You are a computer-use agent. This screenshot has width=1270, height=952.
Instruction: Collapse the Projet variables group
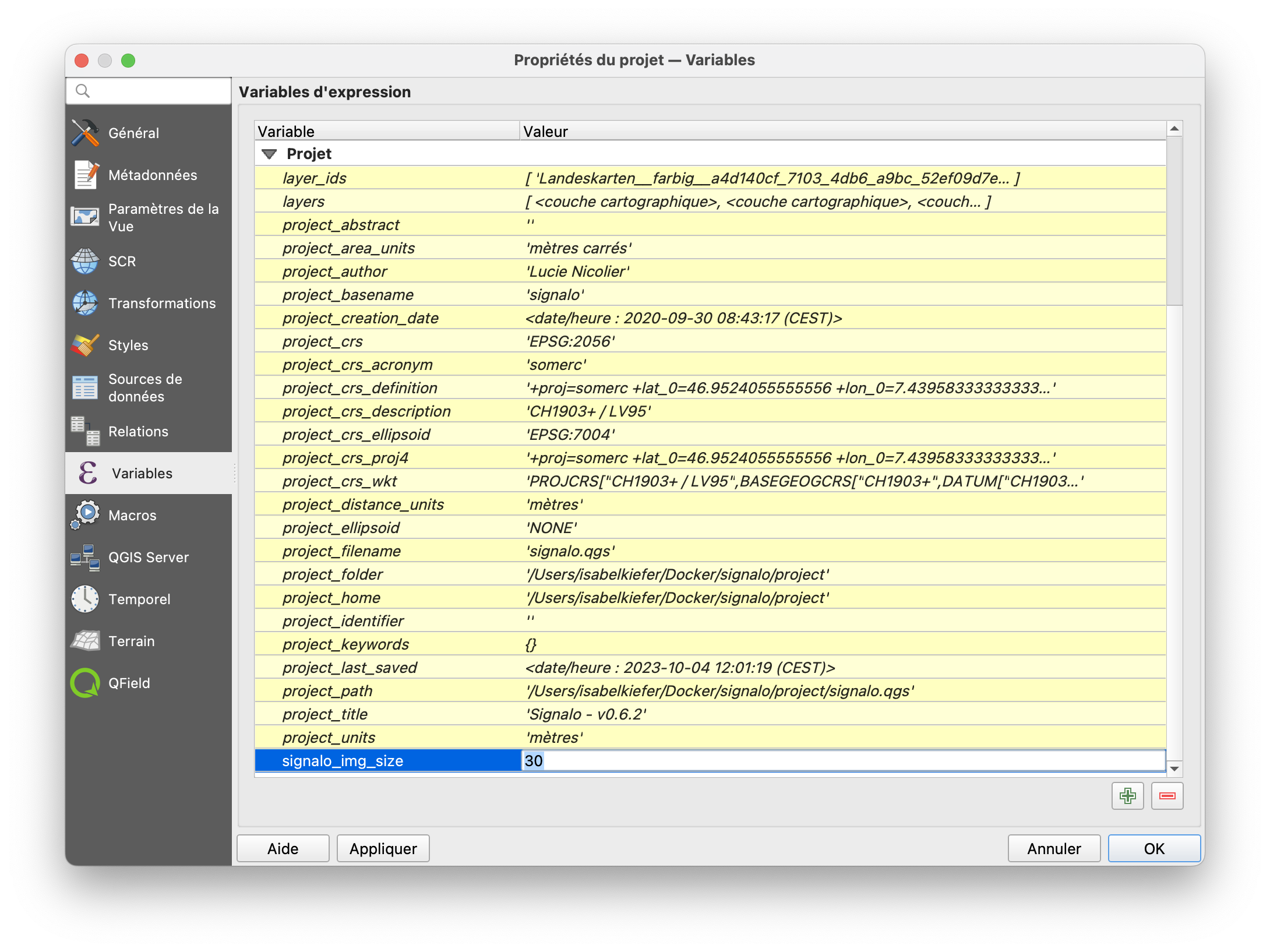point(269,154)
